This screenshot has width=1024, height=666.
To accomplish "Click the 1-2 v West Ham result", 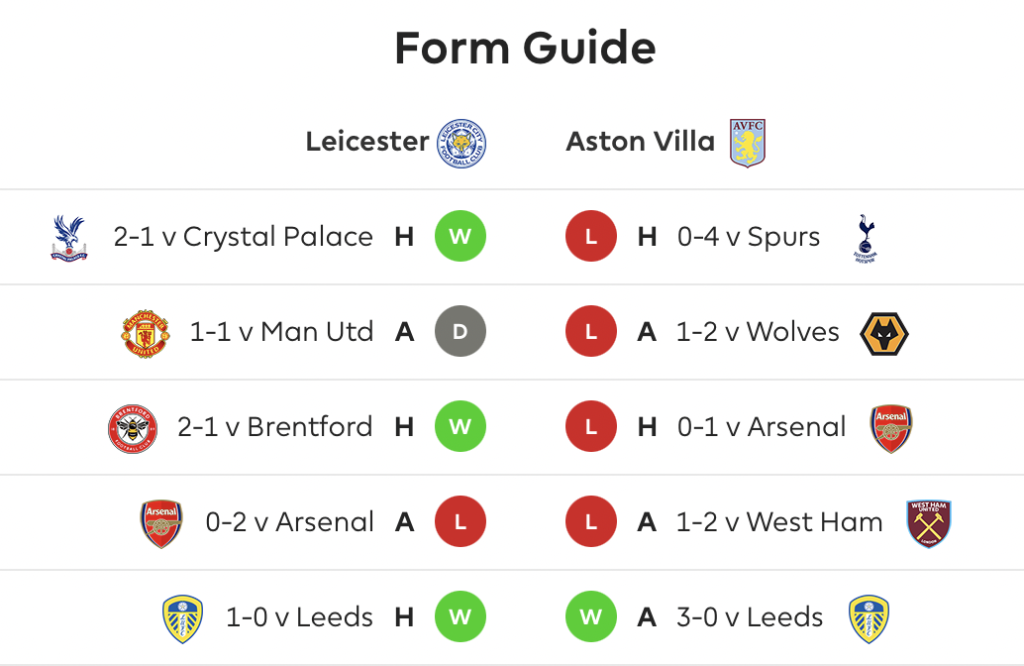I will point(779,522).
